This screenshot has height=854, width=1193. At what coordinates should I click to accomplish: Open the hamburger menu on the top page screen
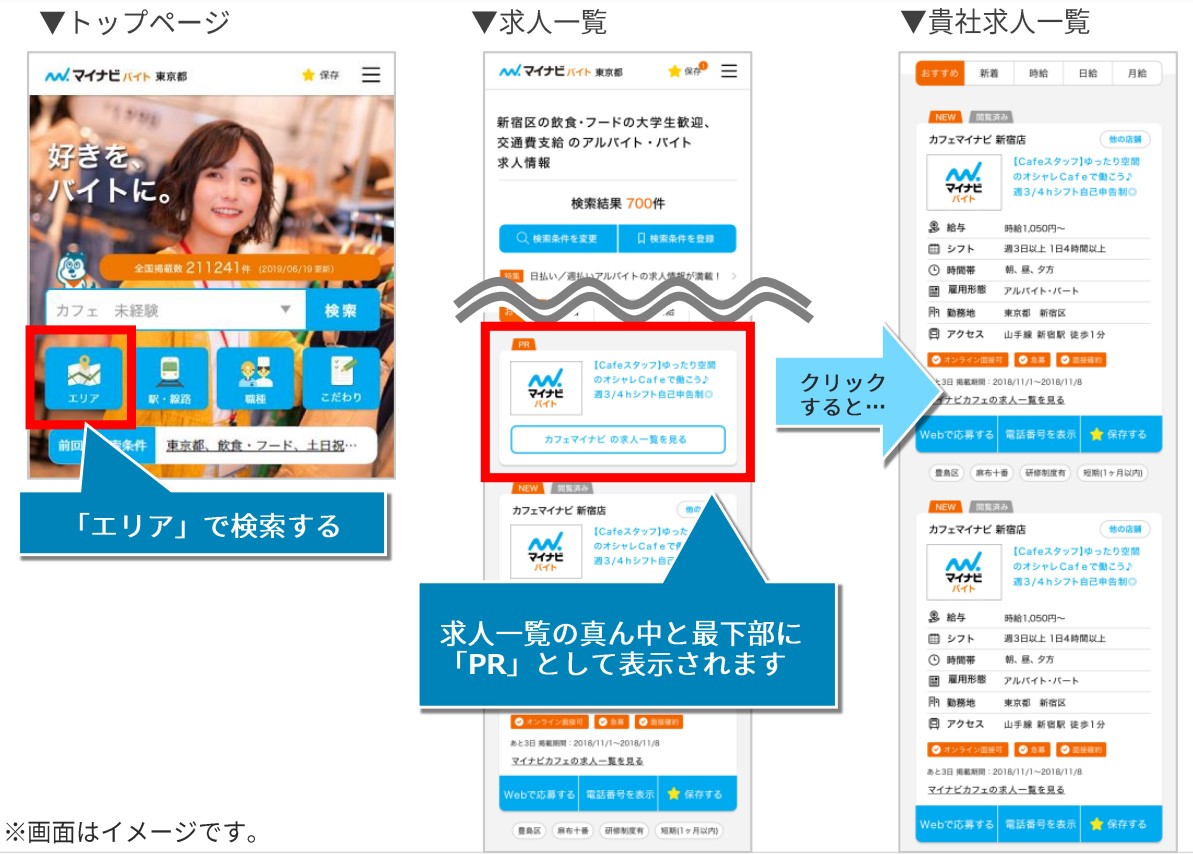click(x=371, y=75)
